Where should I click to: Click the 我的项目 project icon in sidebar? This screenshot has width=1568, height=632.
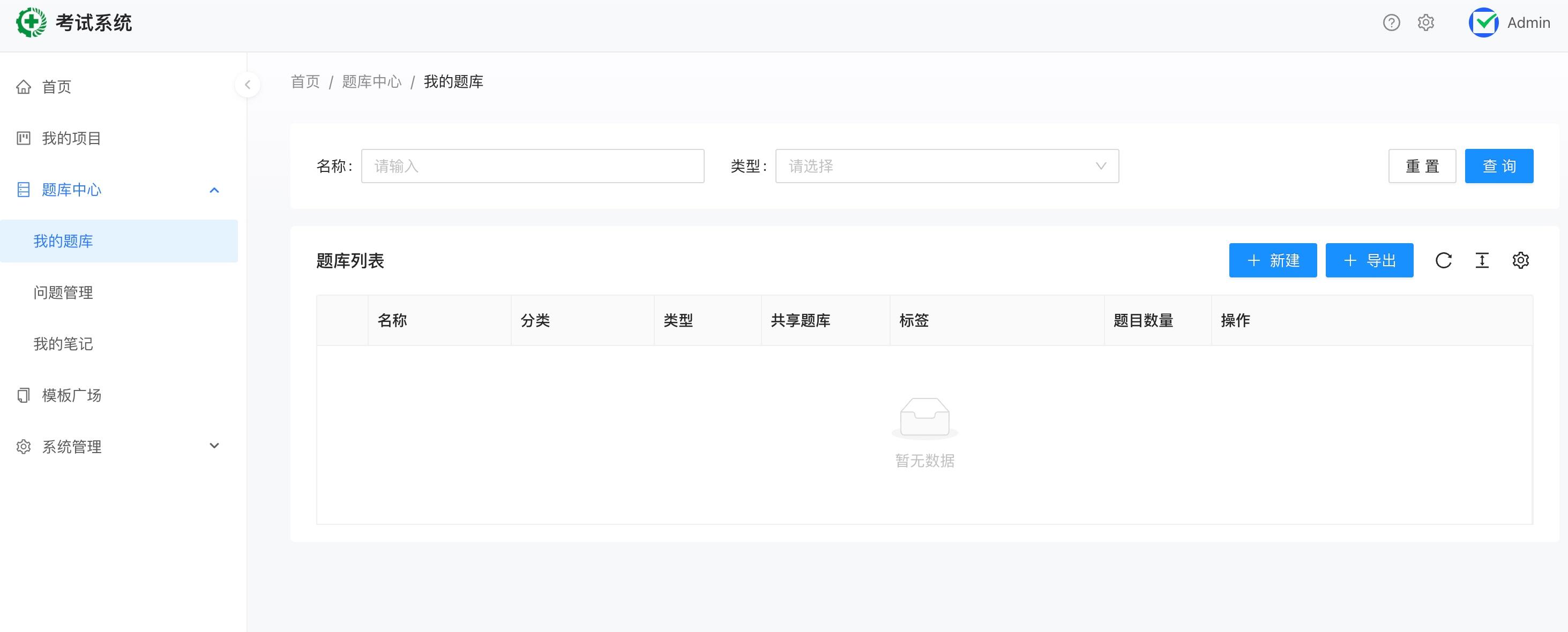coord(24,138)
